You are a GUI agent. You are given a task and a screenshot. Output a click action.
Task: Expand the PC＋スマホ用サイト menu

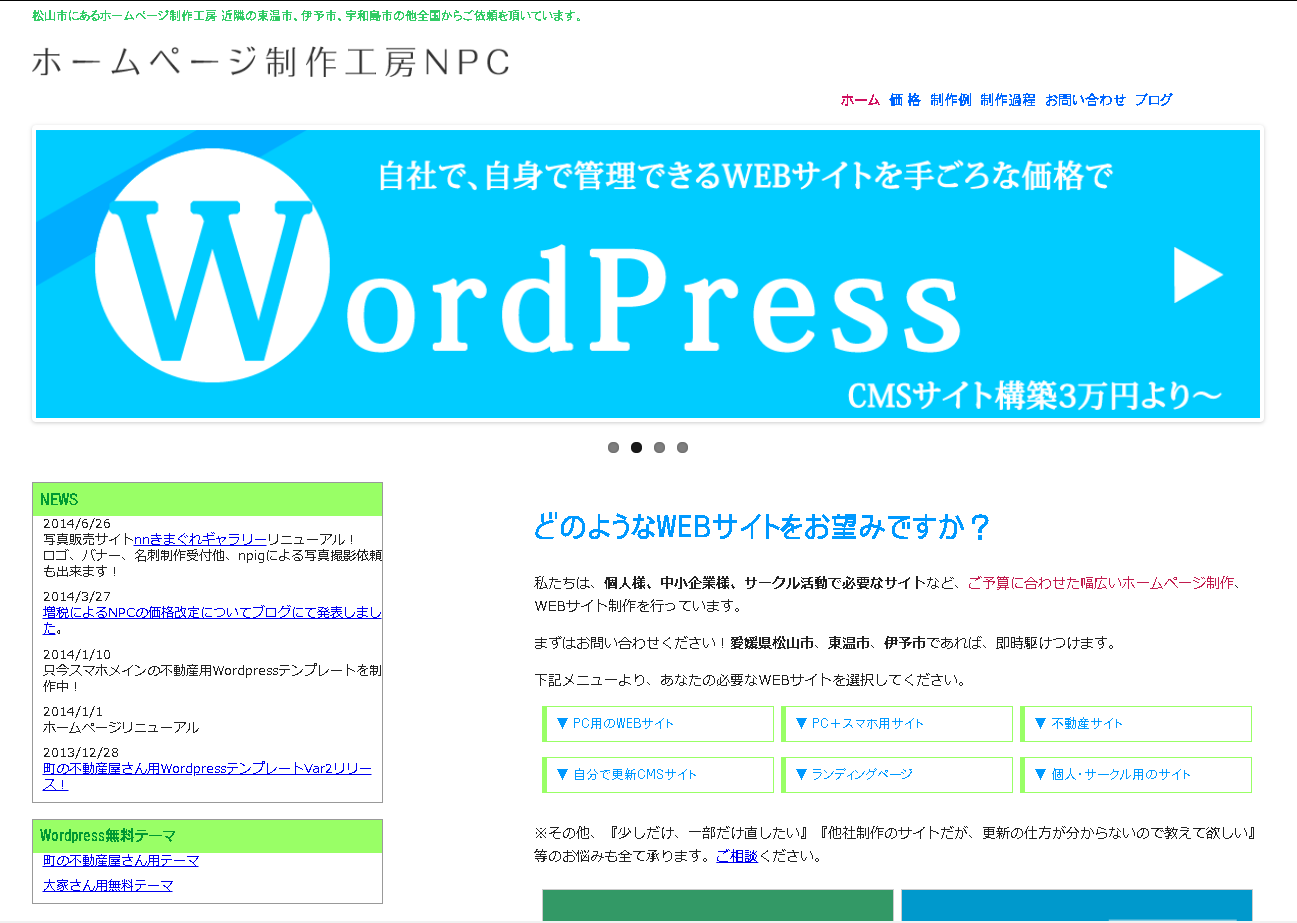897,723
